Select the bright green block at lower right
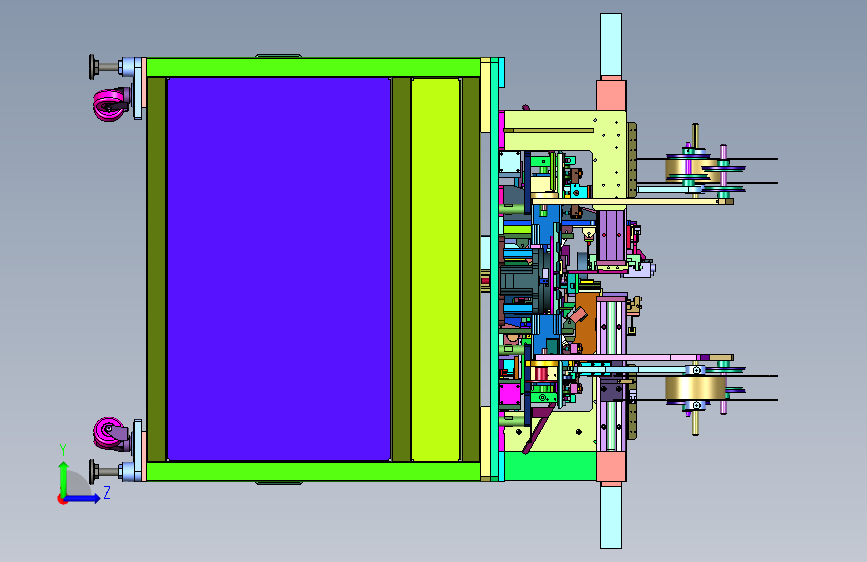Viewport: 867px width, 562px height. [x=551, y=466]
